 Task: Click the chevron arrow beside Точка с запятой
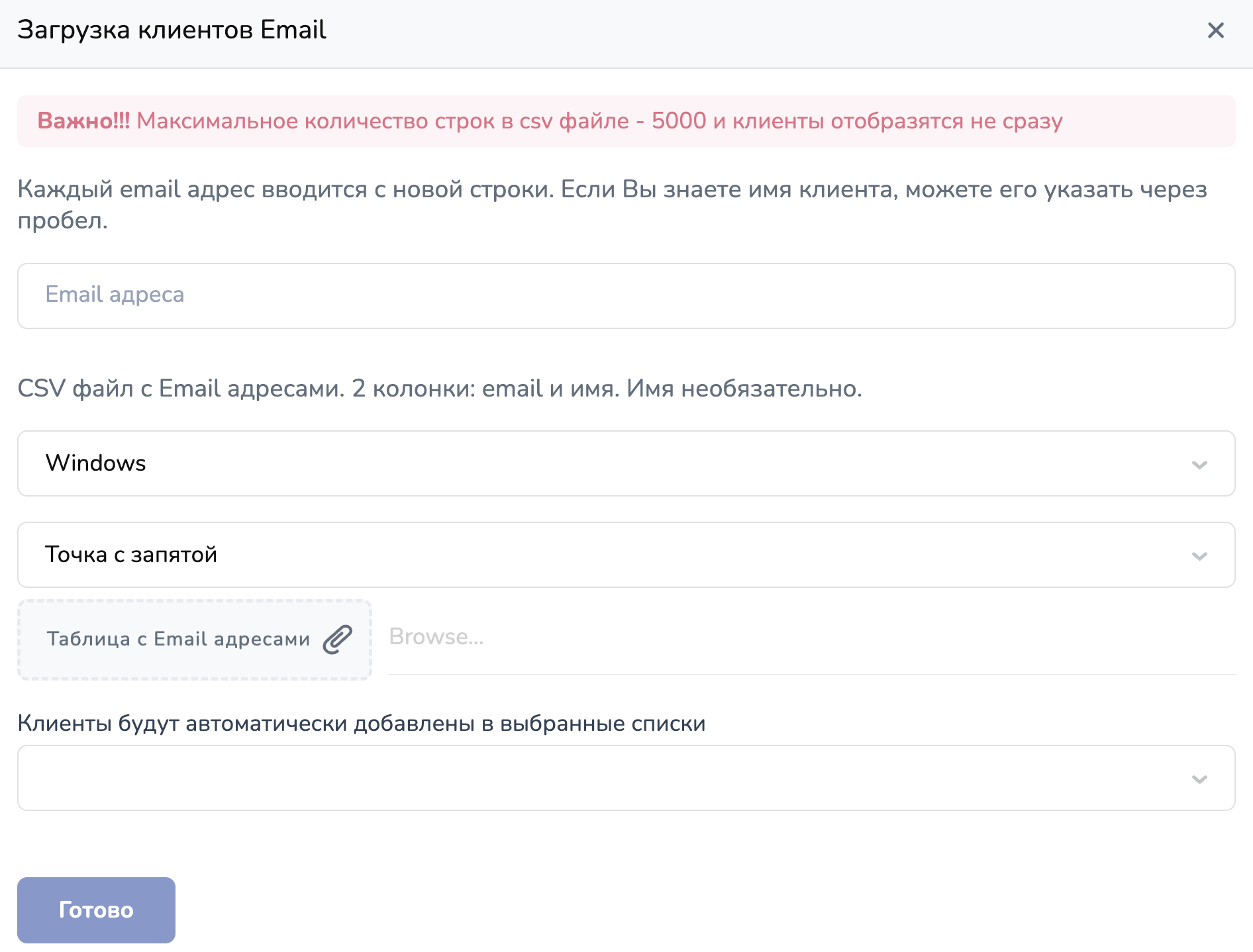[1199, 556]
